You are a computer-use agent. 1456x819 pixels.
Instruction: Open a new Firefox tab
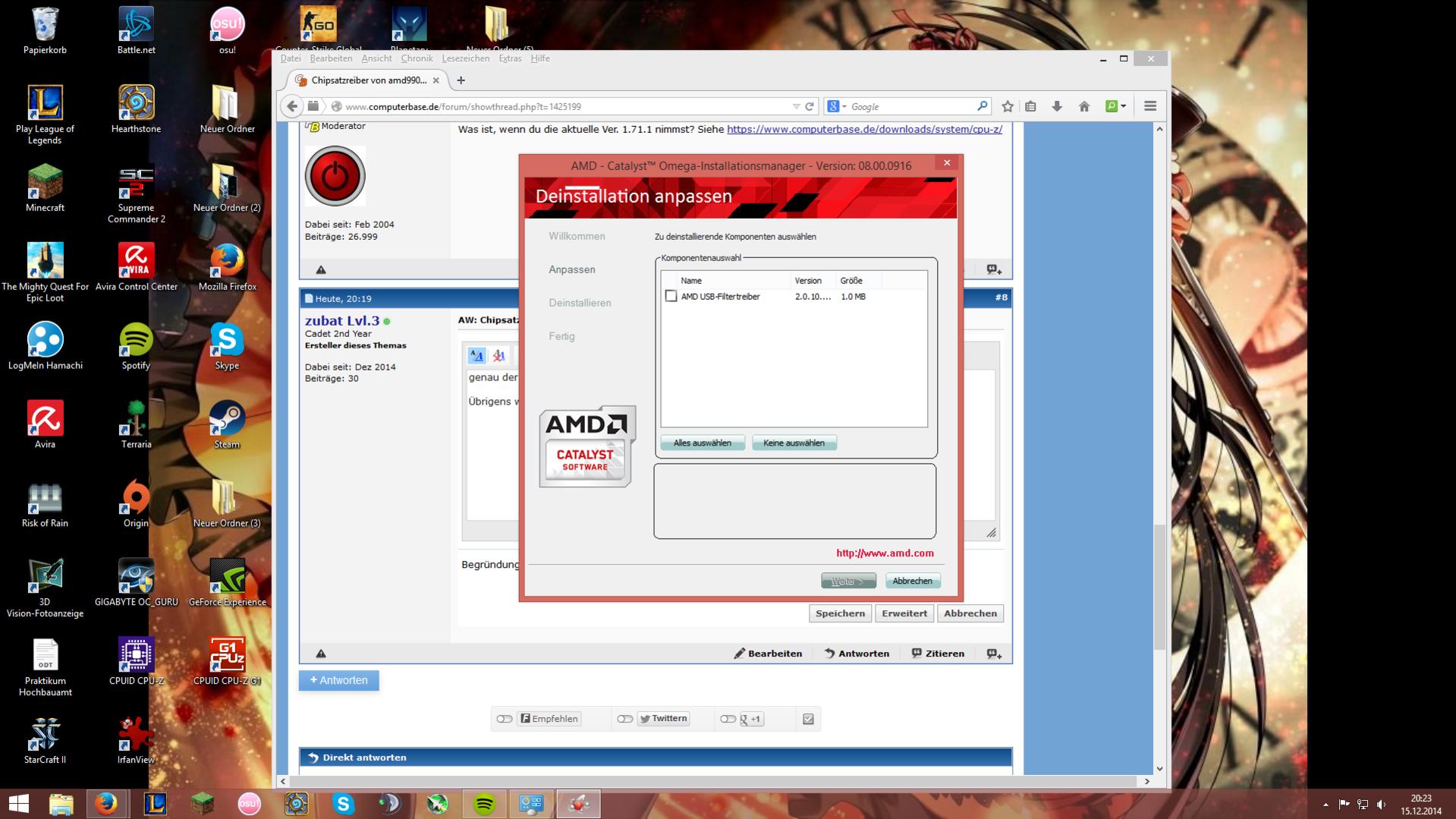[x=461, y=80]
